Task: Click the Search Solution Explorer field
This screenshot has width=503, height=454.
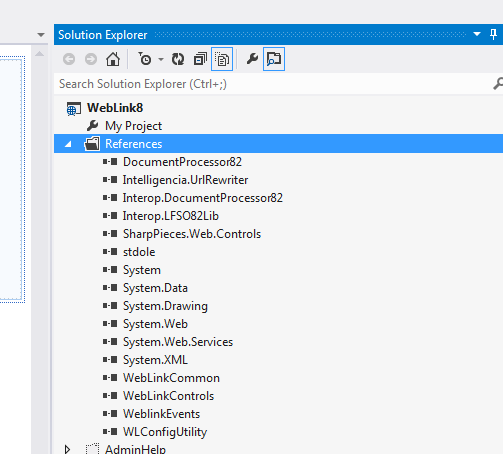Action: pos(273,84)
